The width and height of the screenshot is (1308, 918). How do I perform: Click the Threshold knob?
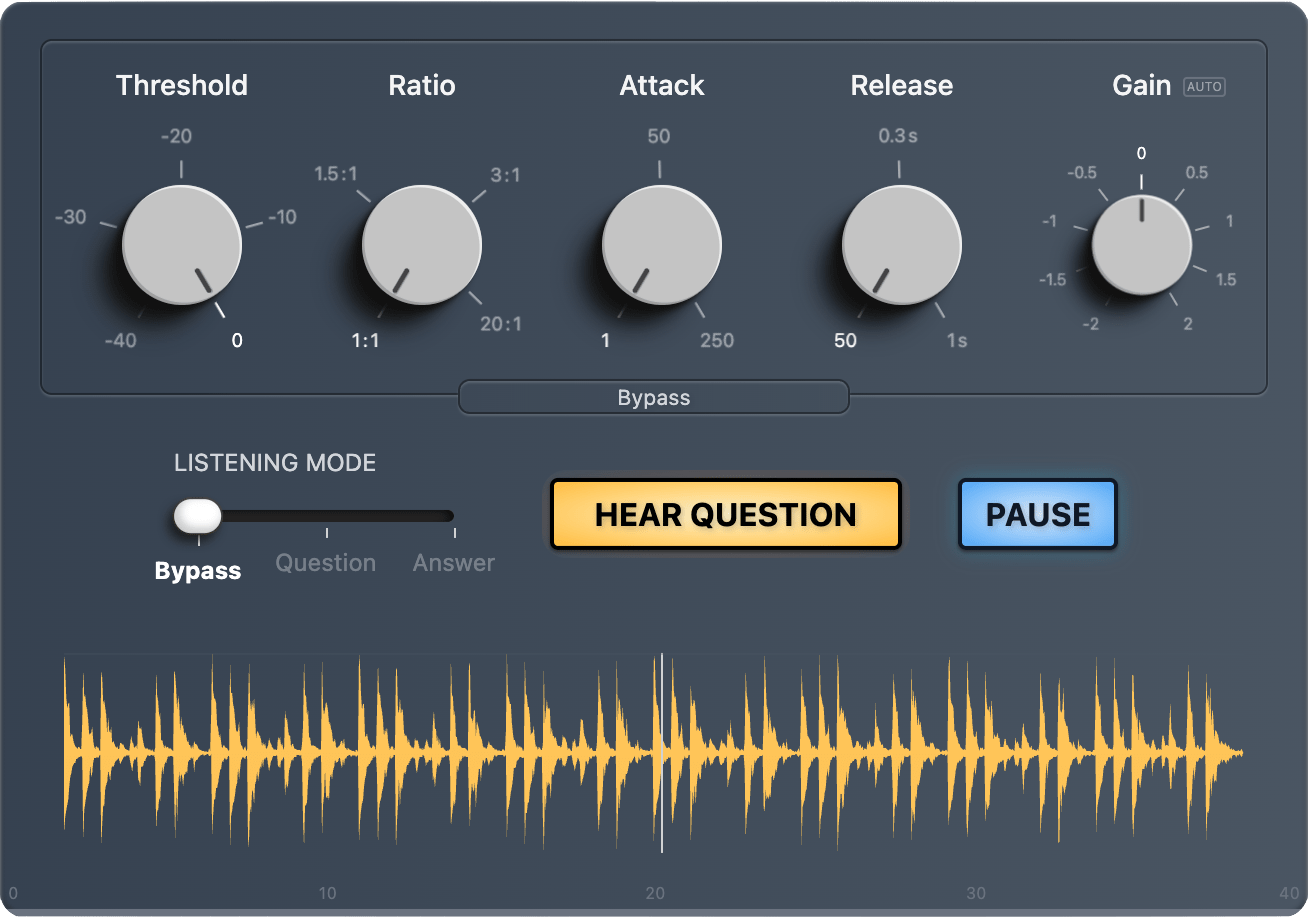(x=182, y=245)
